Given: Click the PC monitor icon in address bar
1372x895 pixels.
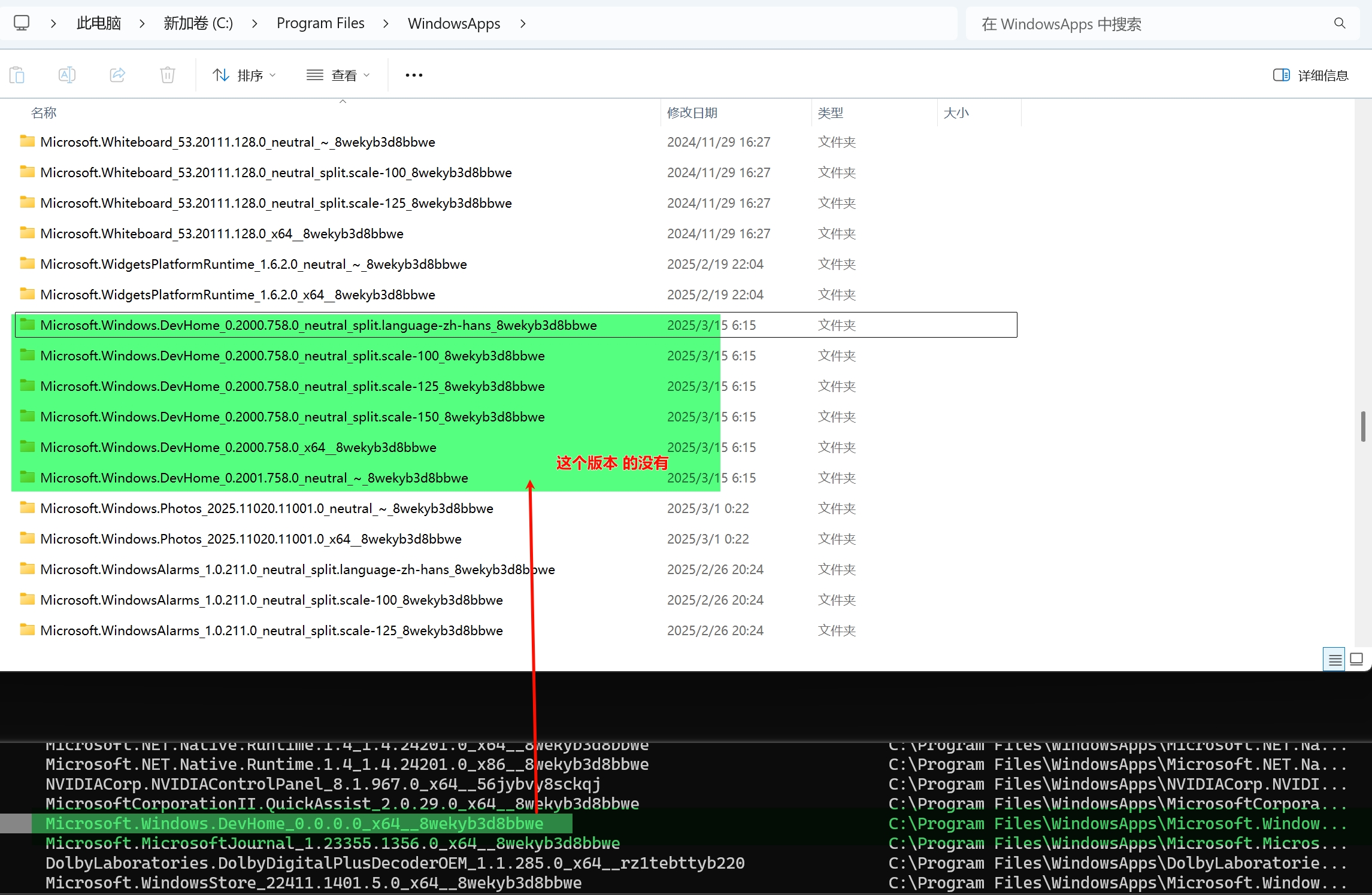Looking at the screenshot, I should click(22, 23).
